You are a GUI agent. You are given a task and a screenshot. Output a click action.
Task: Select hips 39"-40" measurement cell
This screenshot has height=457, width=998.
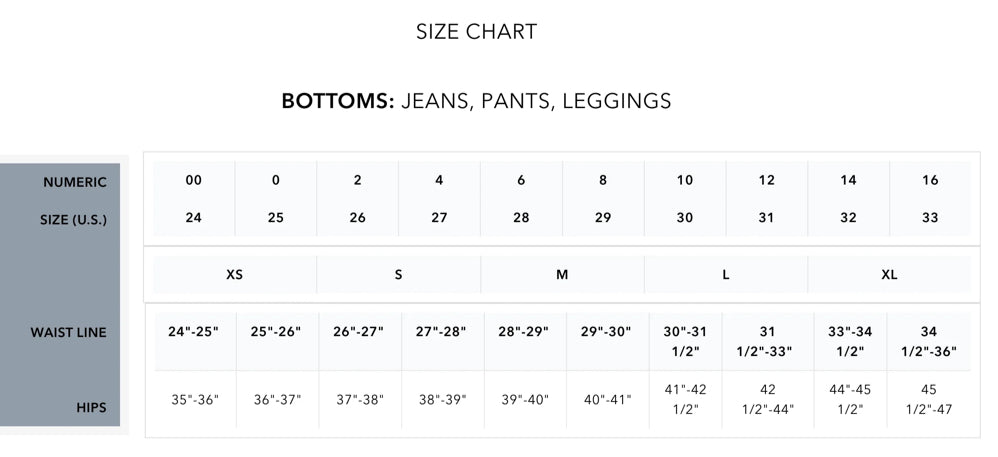(x=525, y=400)
